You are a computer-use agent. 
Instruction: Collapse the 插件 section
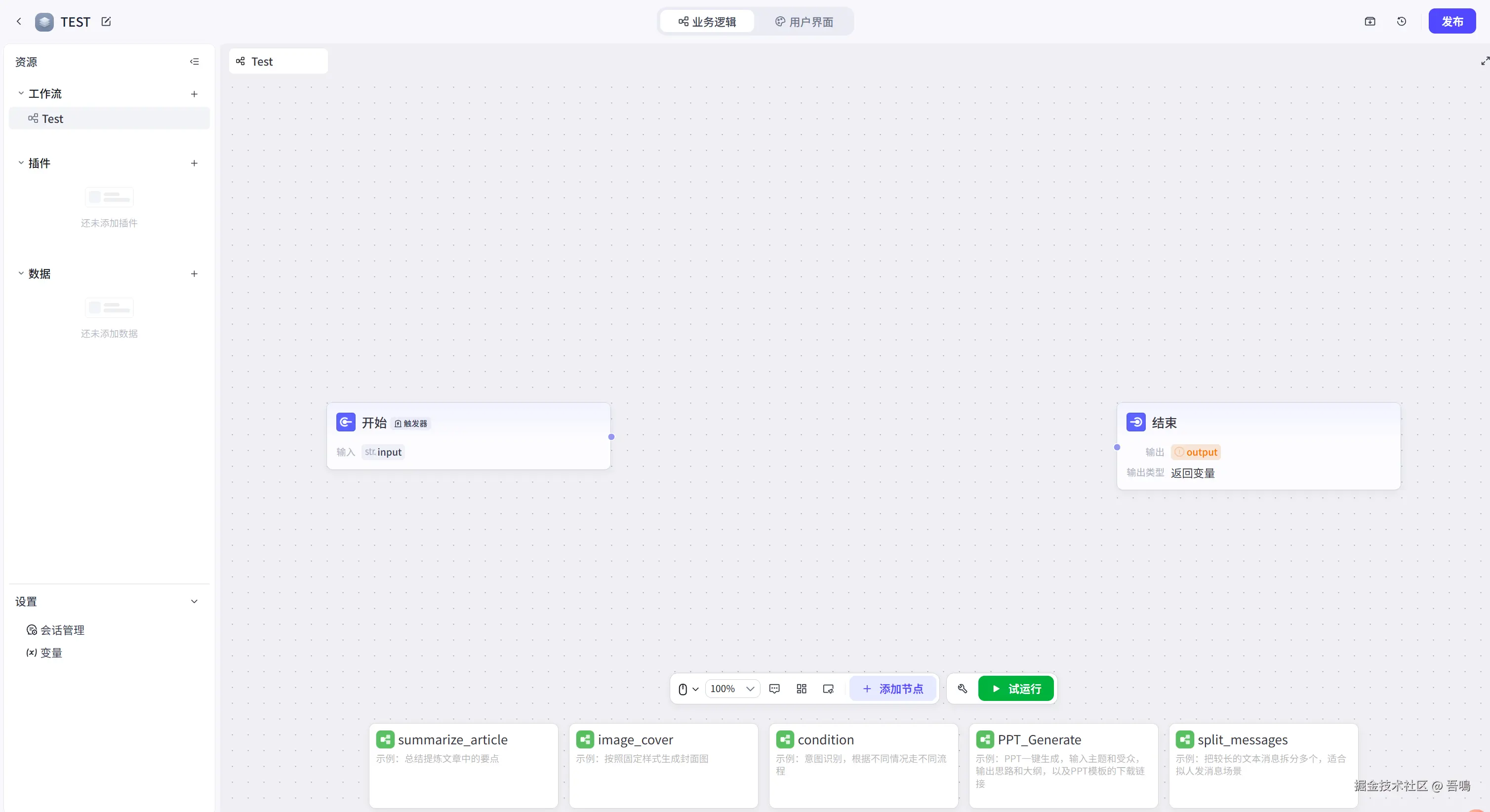pos(21,163)
